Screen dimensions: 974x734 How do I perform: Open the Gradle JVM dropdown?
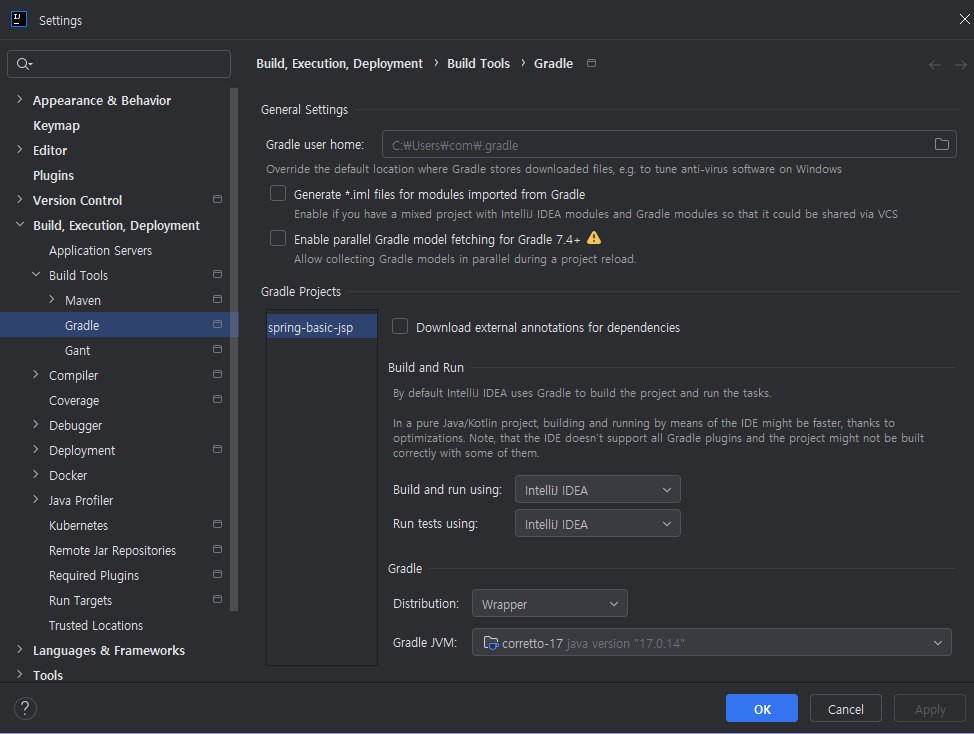712,643
